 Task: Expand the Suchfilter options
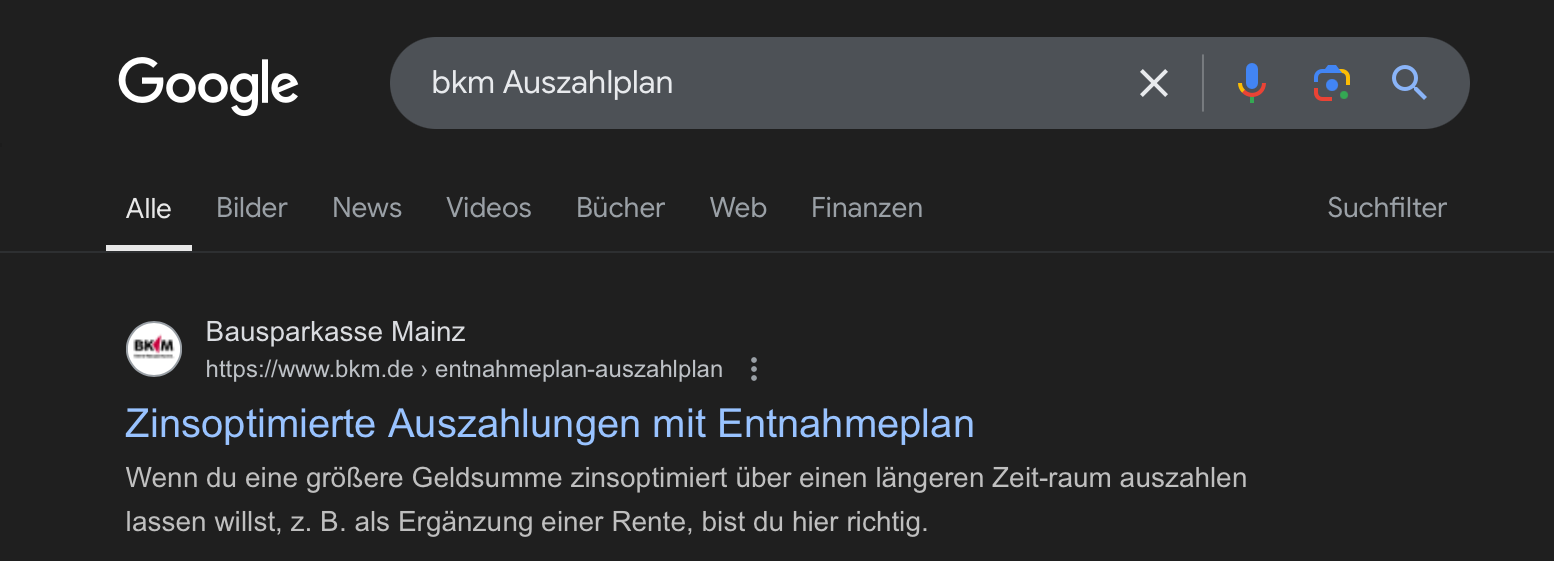(1386, 208)
